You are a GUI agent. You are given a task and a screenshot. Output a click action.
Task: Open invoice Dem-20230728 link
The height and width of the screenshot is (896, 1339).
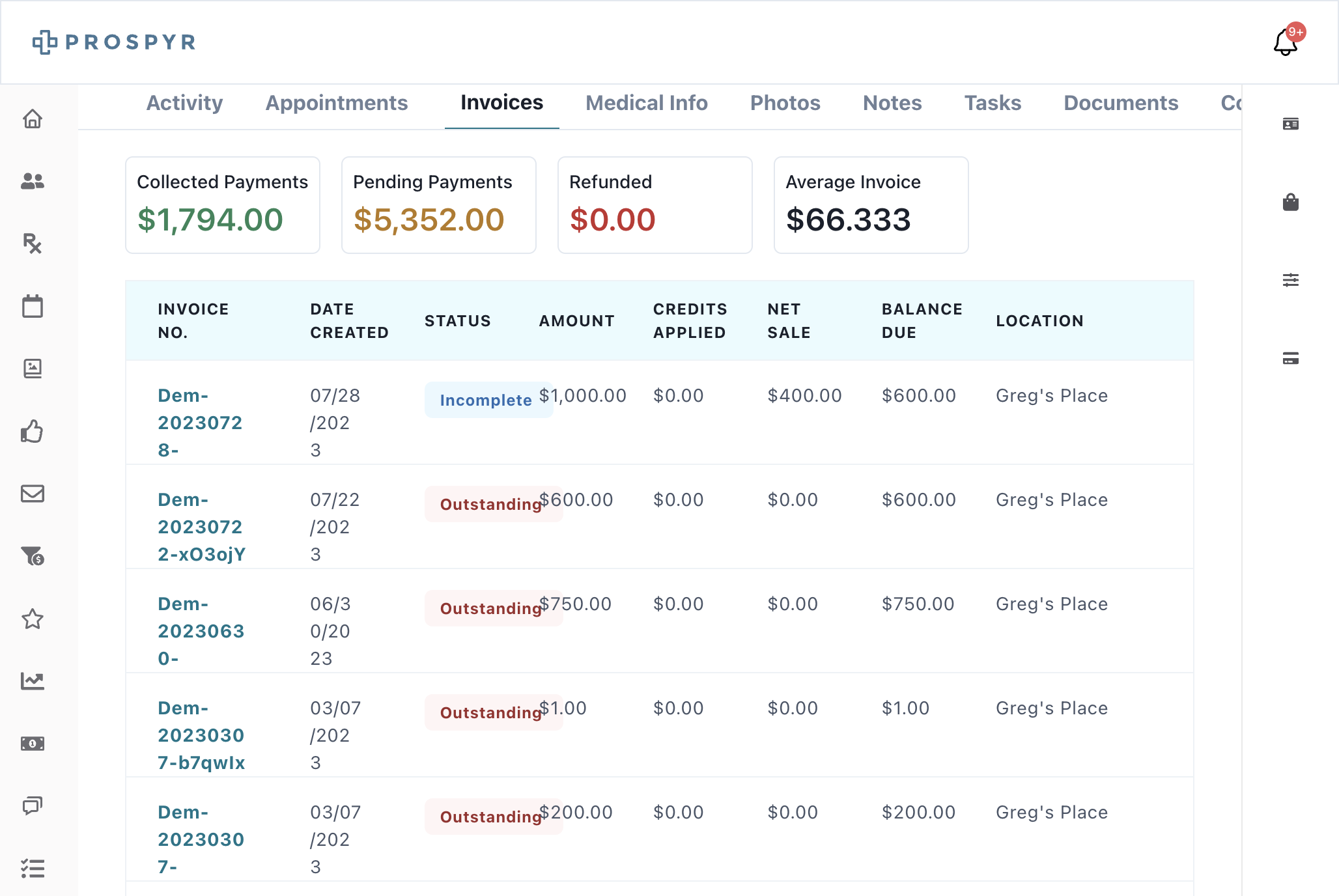[200, 423]
